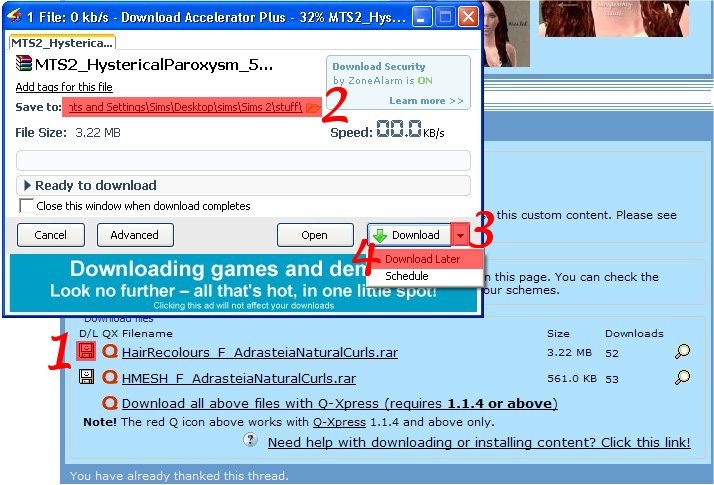The image size is (714, 485).
Task: Close the Download Accelerator Plus window
Action: click(468, 17)
